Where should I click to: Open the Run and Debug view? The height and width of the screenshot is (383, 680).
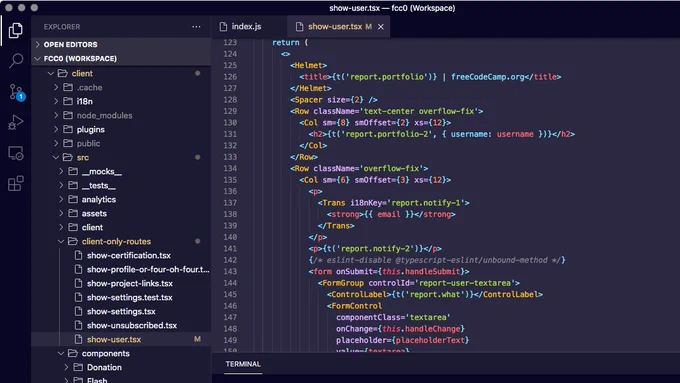coord(16,122)
